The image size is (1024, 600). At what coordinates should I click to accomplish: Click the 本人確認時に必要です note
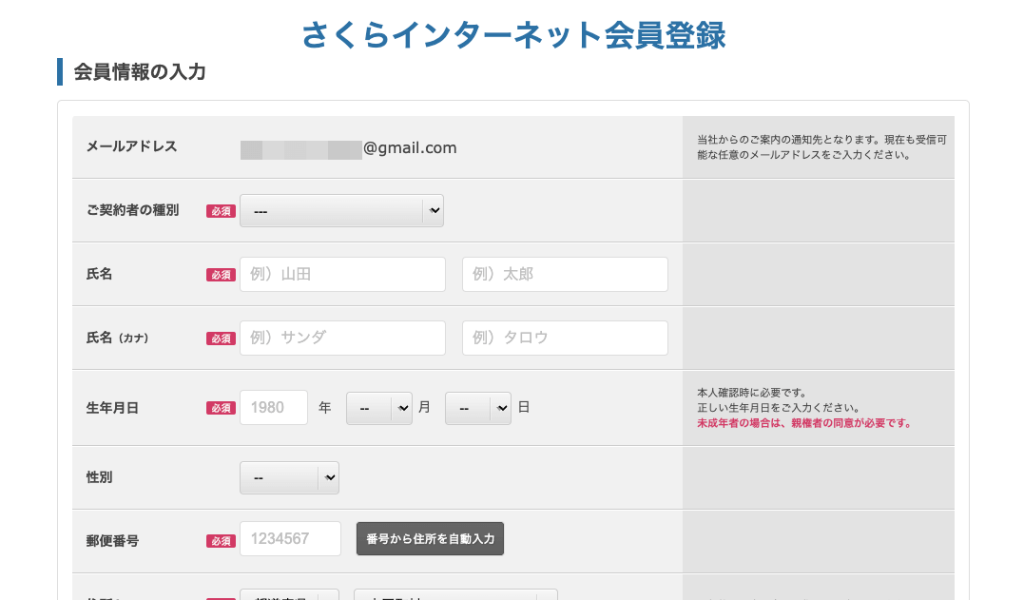click(x=752, y=392)
